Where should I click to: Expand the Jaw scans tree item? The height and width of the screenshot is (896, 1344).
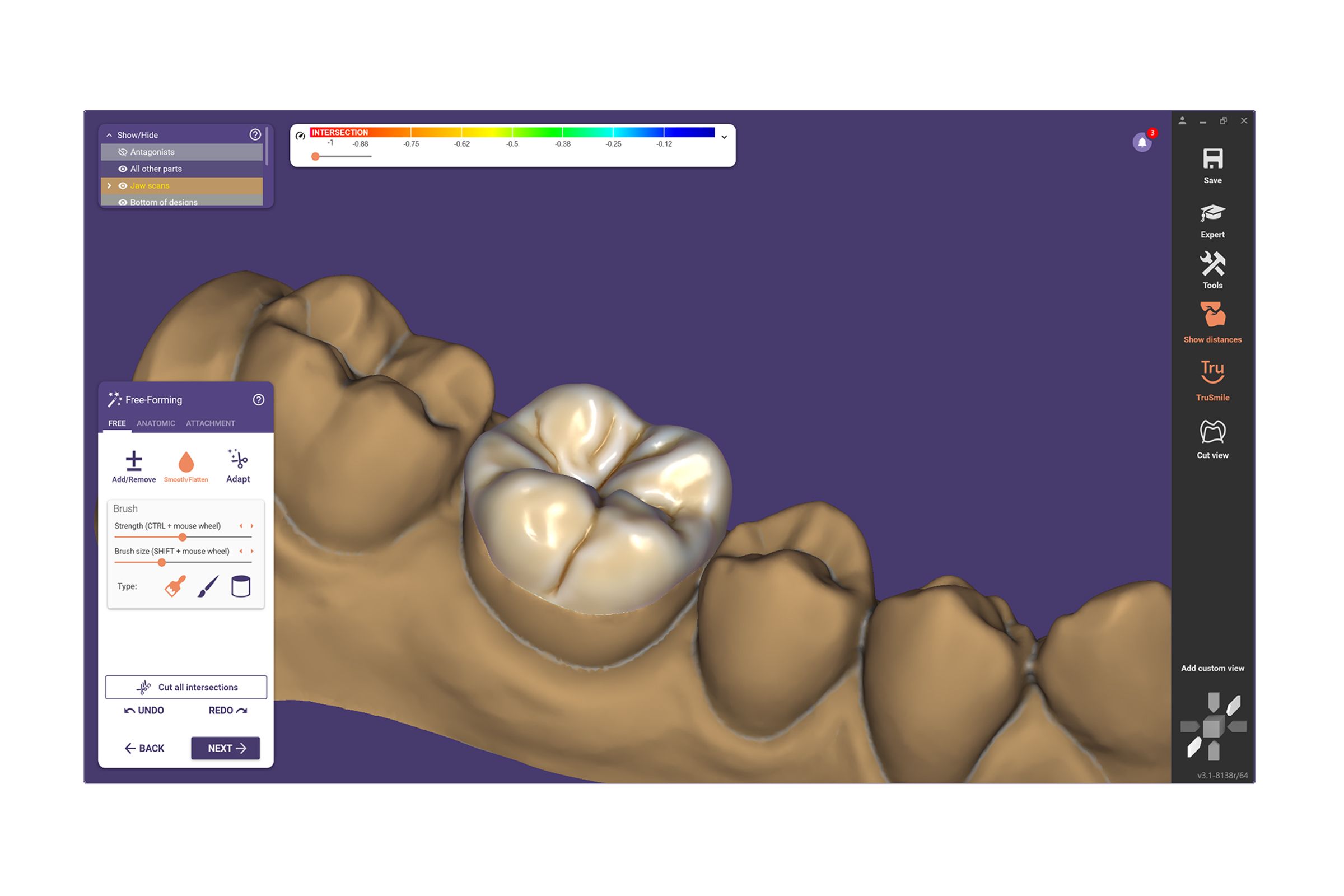click(x=109, y=186)
